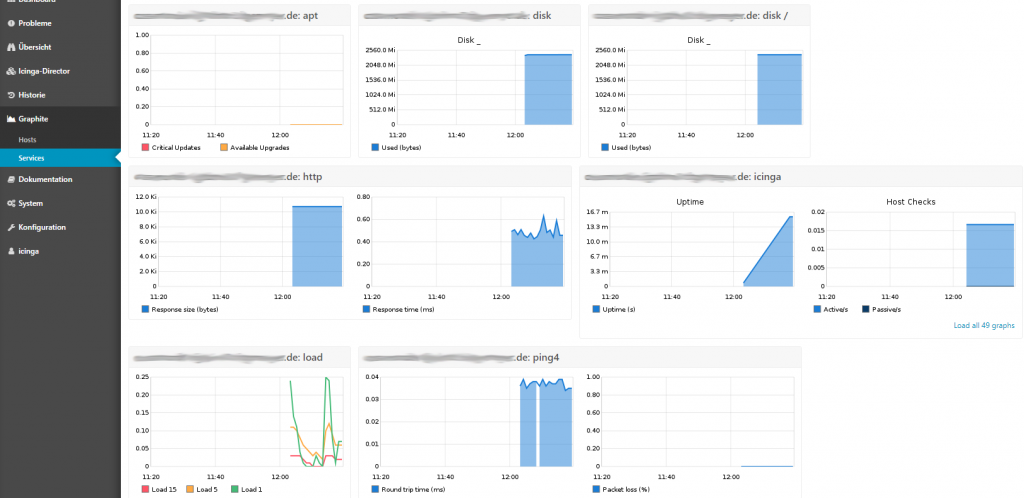Click the 'Load all 49 graphs' link
The image size is (1024, 498).
984,325
